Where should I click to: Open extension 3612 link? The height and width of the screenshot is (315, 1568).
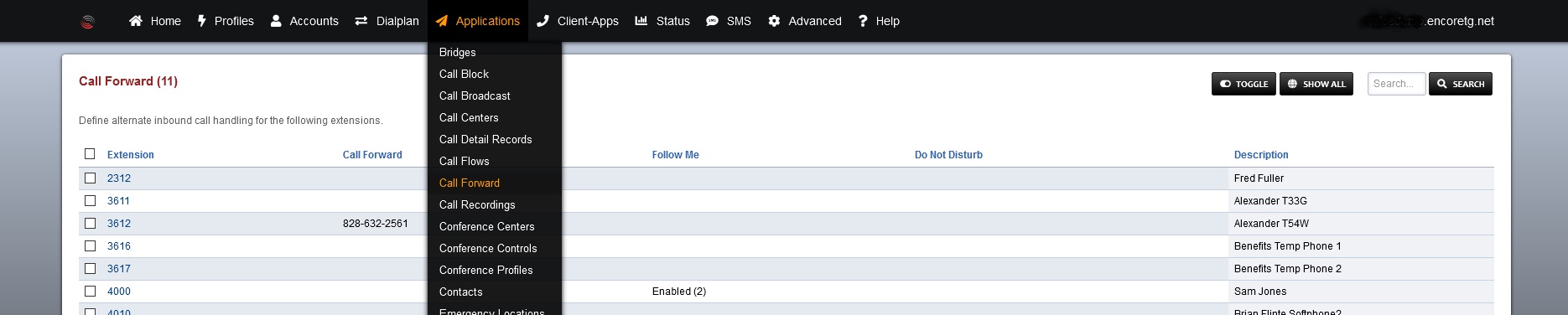click(x=119, y=224)
